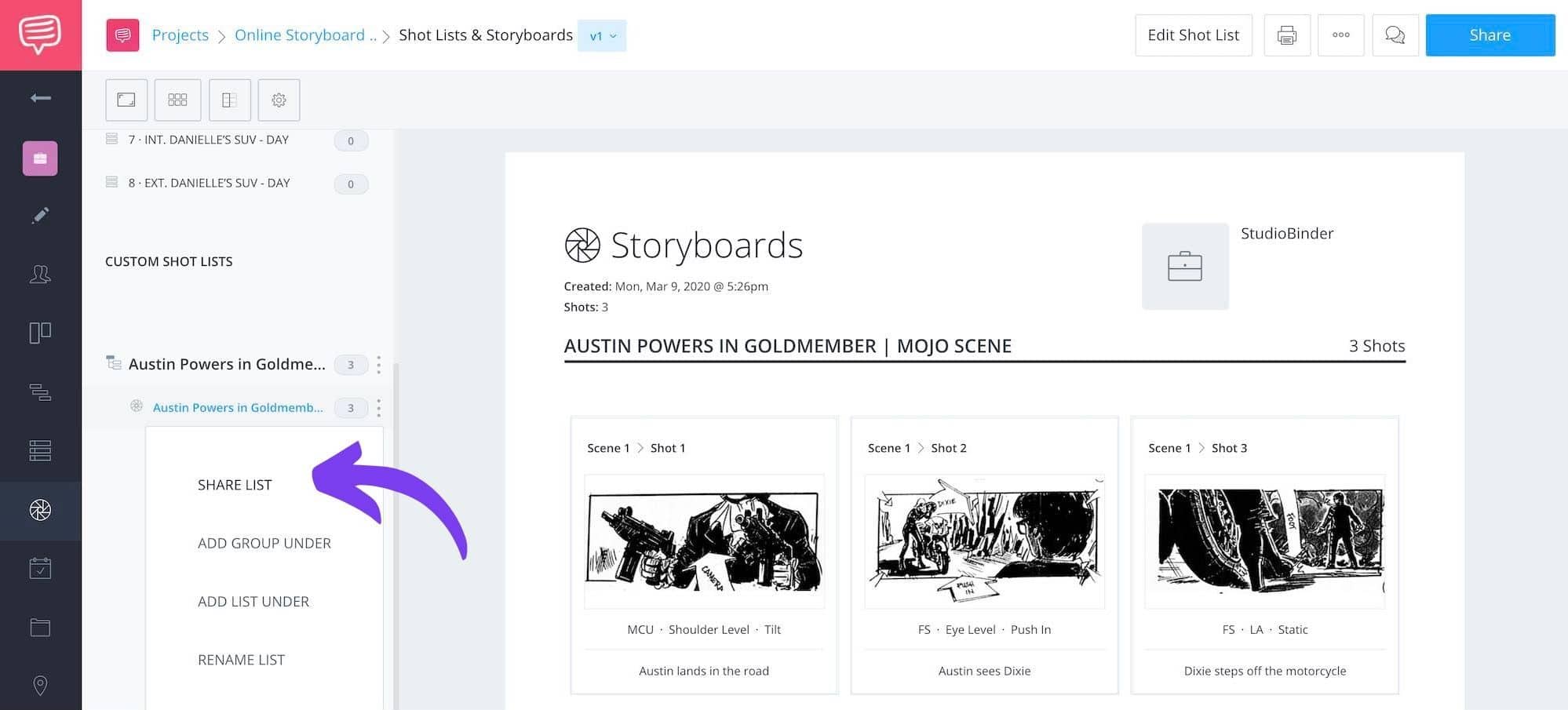
Task: Open the calendar icon in sidebar
Action: pos(40,568)
